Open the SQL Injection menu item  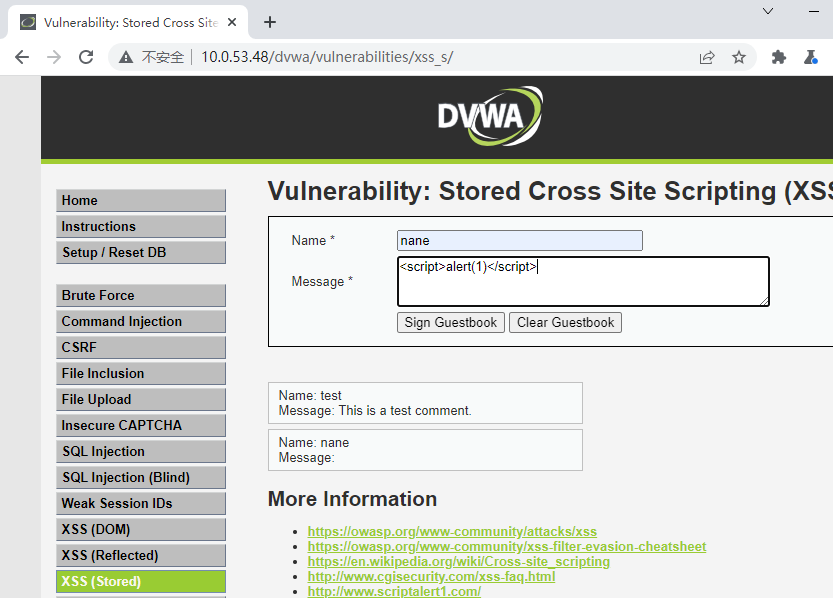click(x=141, y=451)
